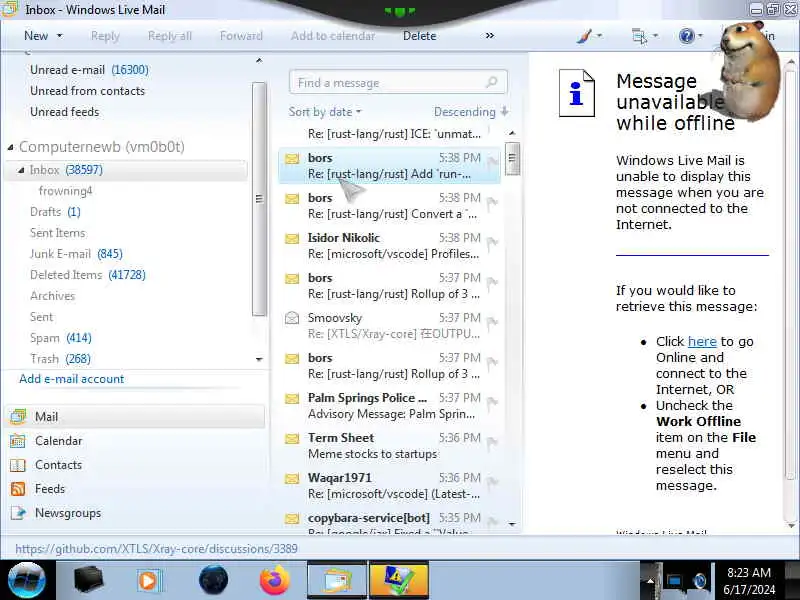Click the opened envelope icon of Smoovsky message
This screenshot has height=600, width=800.
point(292,318)
